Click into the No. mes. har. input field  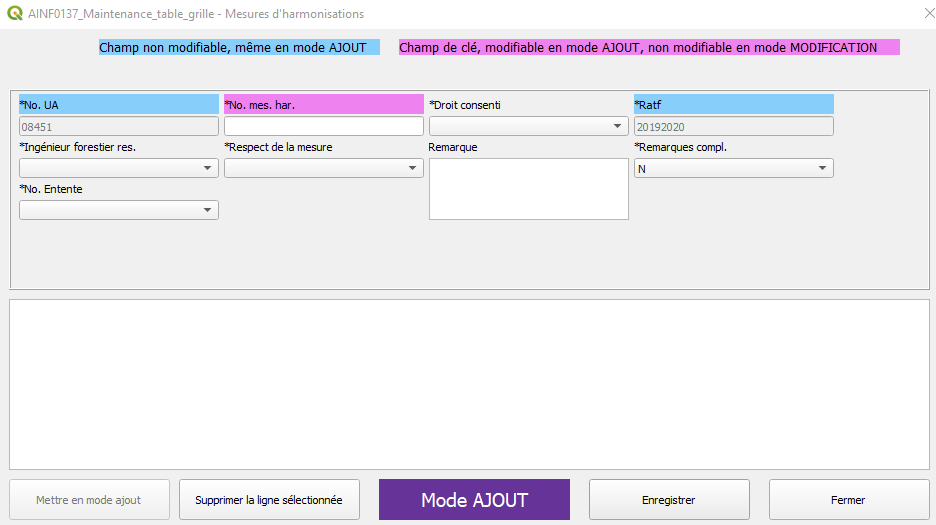(x=324, y=126)
